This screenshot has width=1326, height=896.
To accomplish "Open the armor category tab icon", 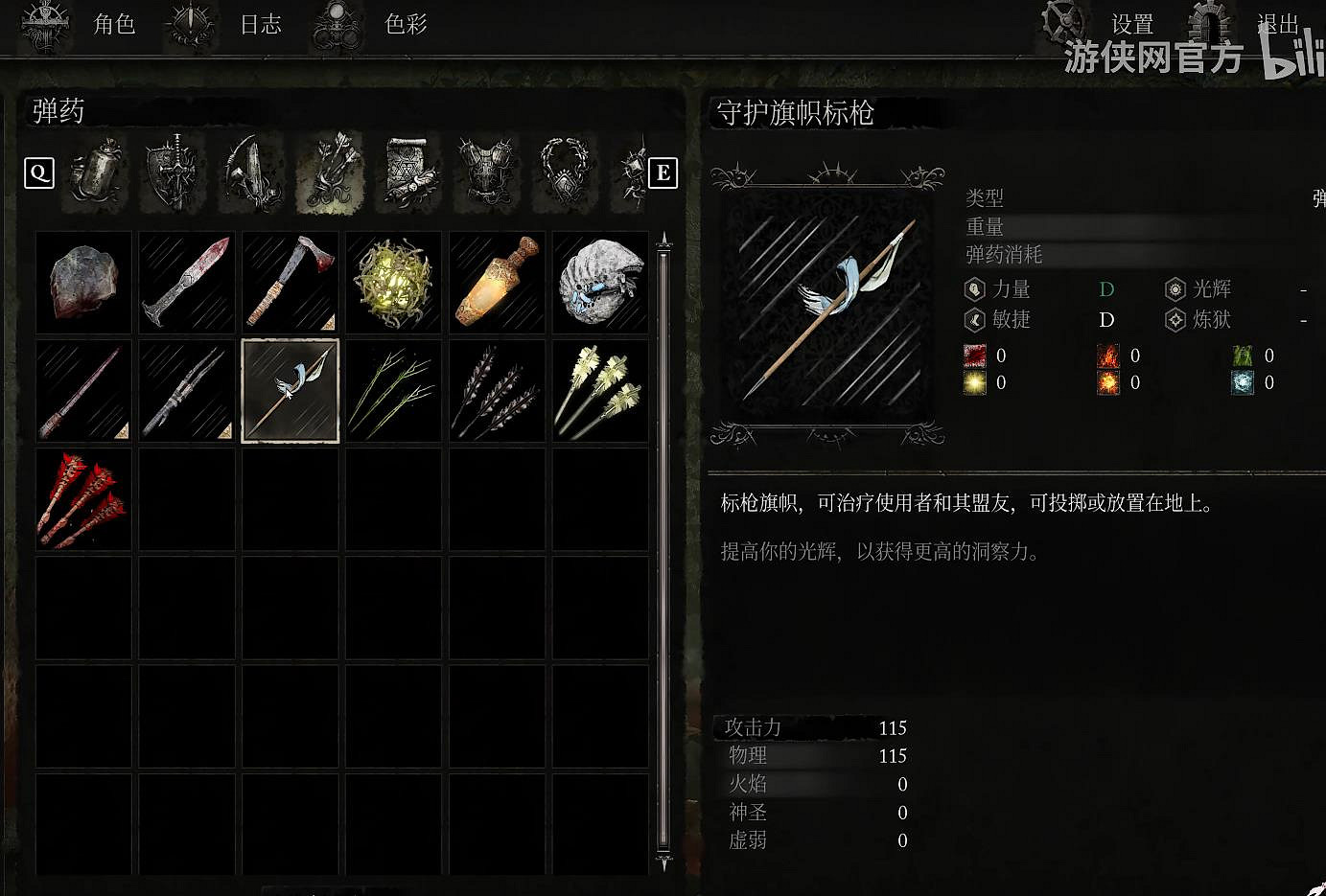I will 487,173.
